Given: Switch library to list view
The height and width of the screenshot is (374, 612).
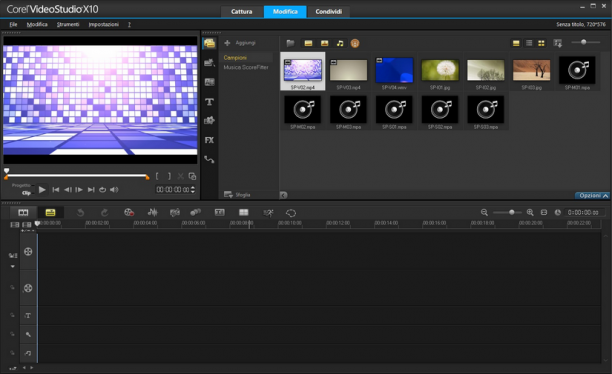Looking at the screenshot, I should click(529, 43).
